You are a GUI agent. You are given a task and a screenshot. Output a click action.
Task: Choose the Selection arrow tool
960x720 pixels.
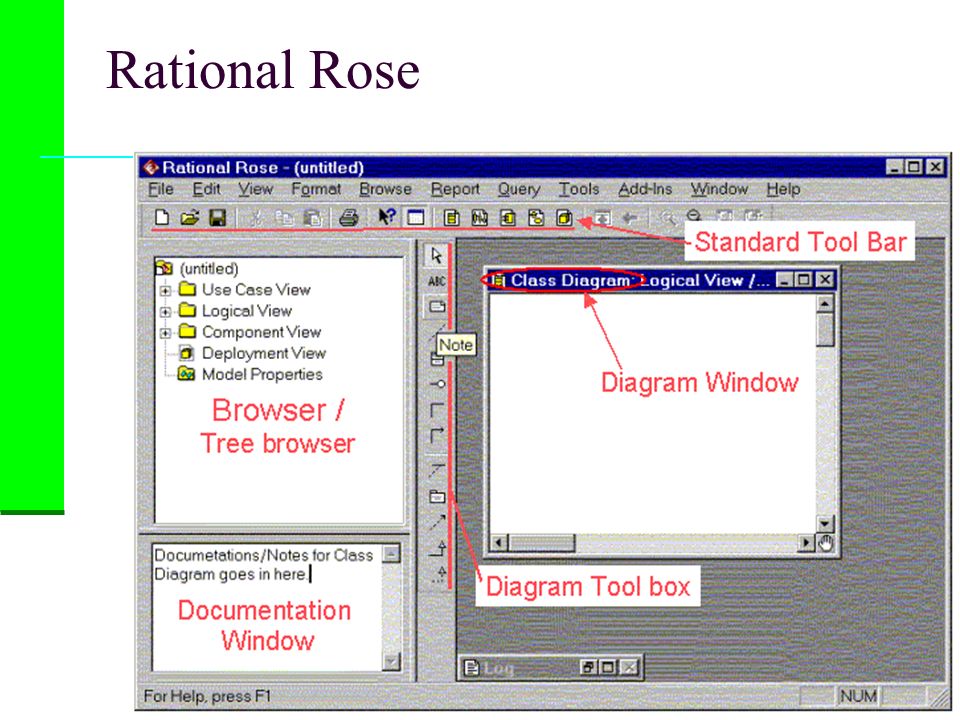coord(437,255)
